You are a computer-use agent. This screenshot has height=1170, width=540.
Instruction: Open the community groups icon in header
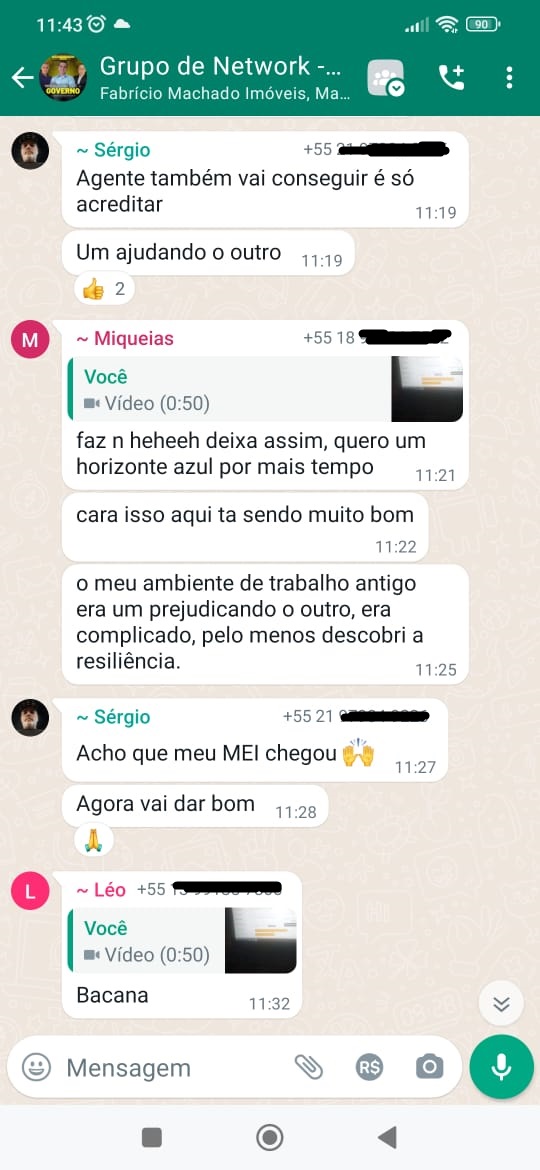(386, 78)
